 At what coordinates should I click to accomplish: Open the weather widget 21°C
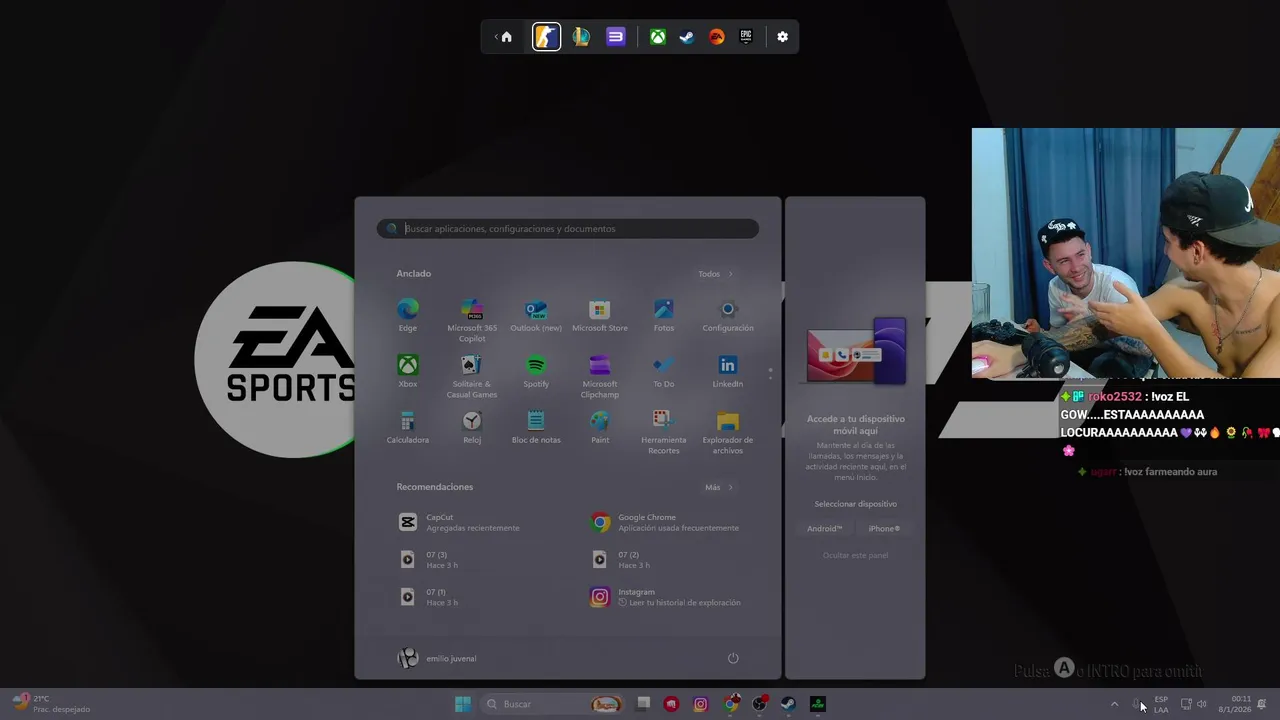point(50,704)
